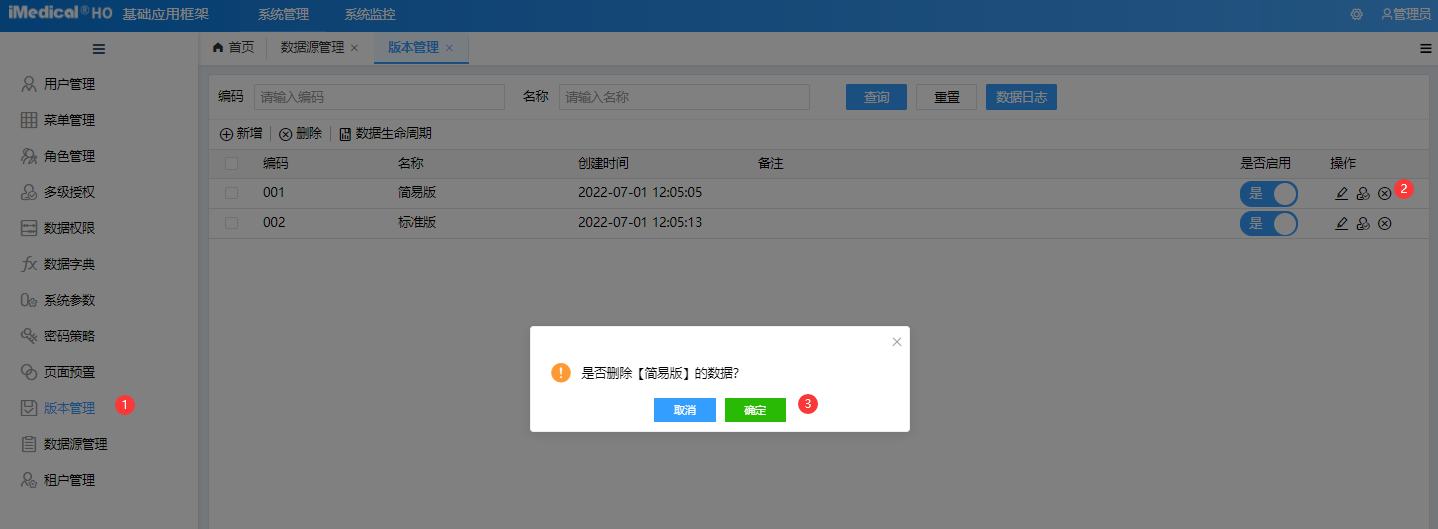
Task: Open the 管理员 user menu
Action: [1405, 15]
